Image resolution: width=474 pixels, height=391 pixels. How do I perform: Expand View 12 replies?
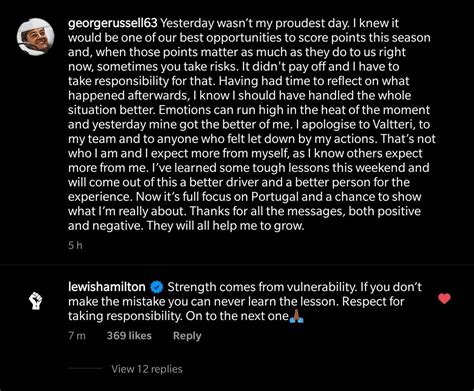pos(147,369)
